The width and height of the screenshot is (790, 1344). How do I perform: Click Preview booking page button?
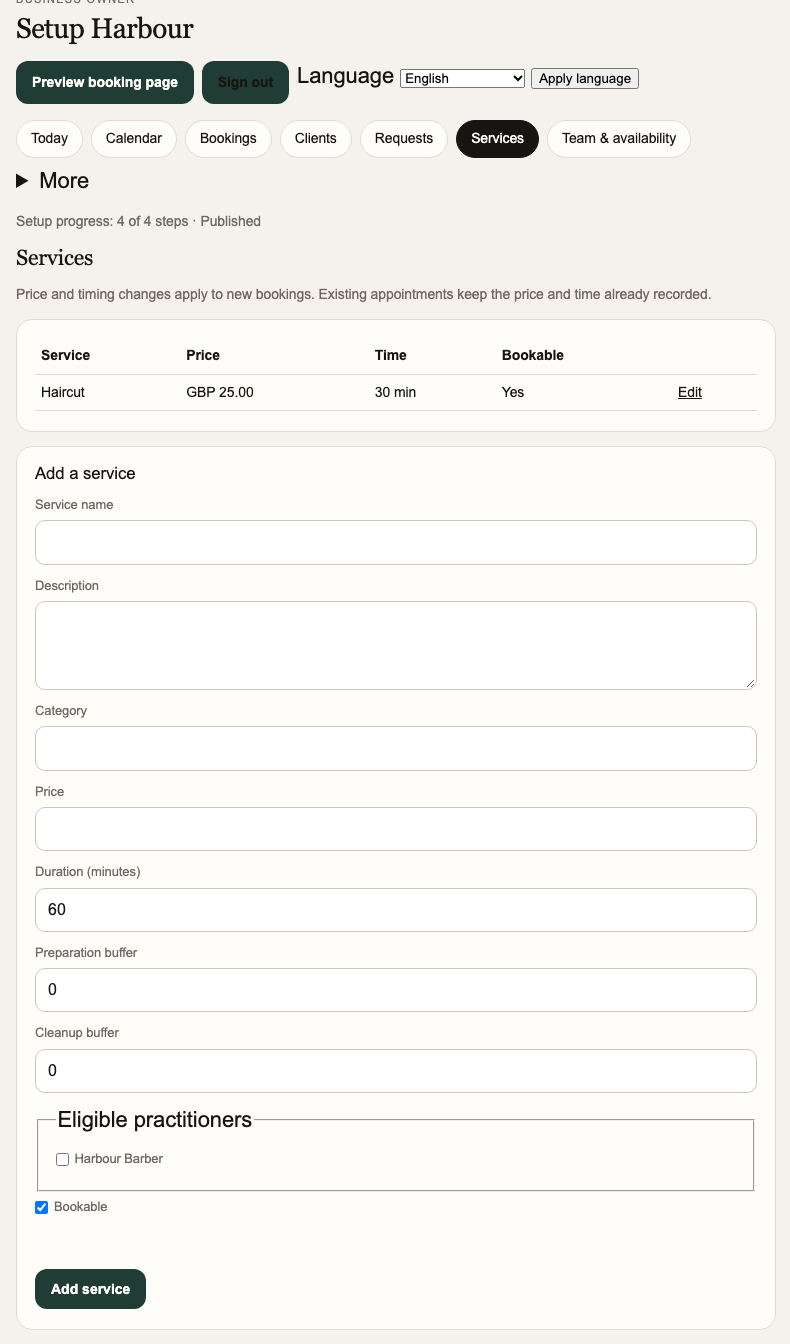click(105, 82)
